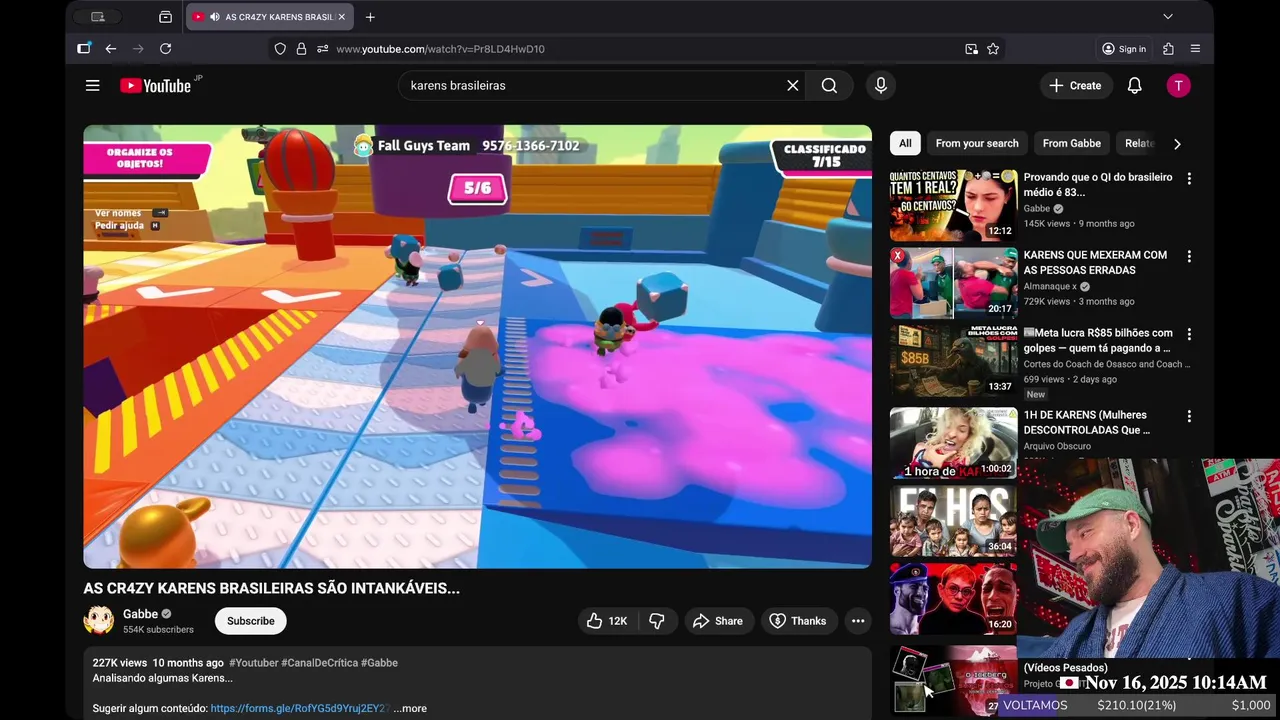Open Gabbe channel avatar
This screenshot has height=720, width=1280.
pos(98,621)
